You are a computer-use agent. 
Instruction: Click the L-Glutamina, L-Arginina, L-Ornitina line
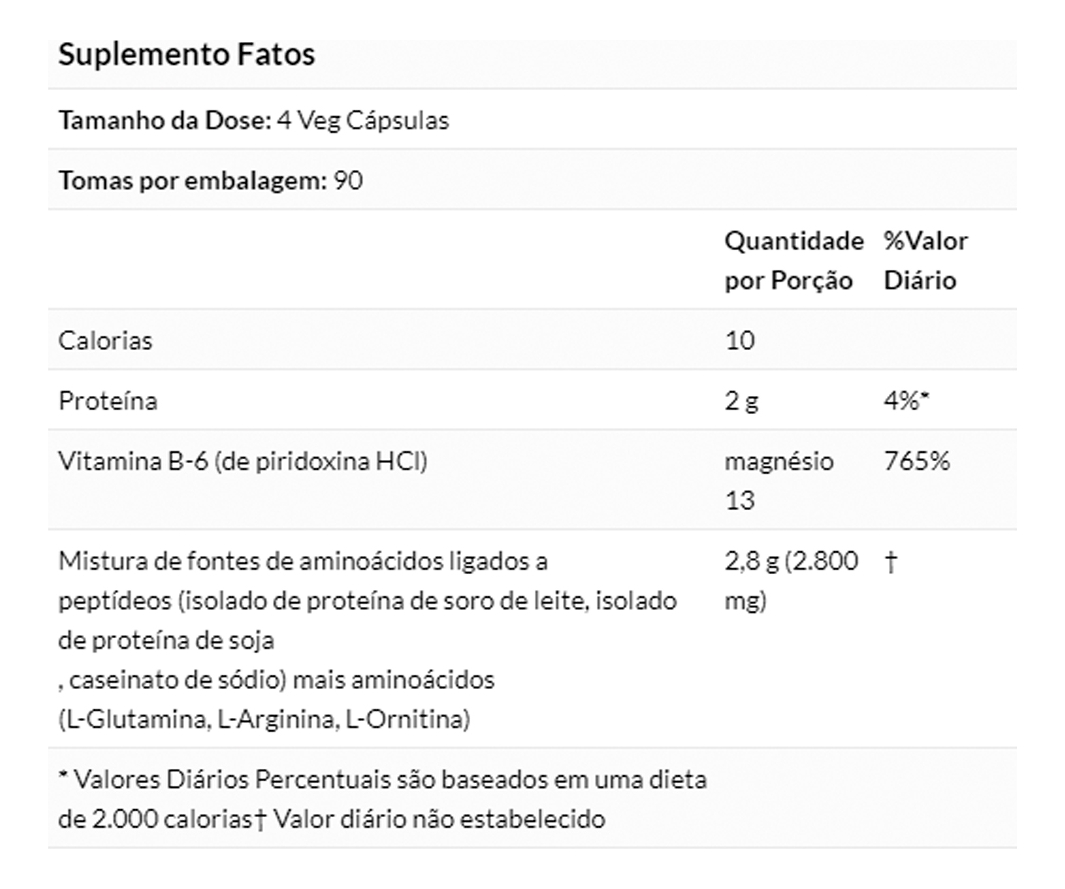click(264, 720)
